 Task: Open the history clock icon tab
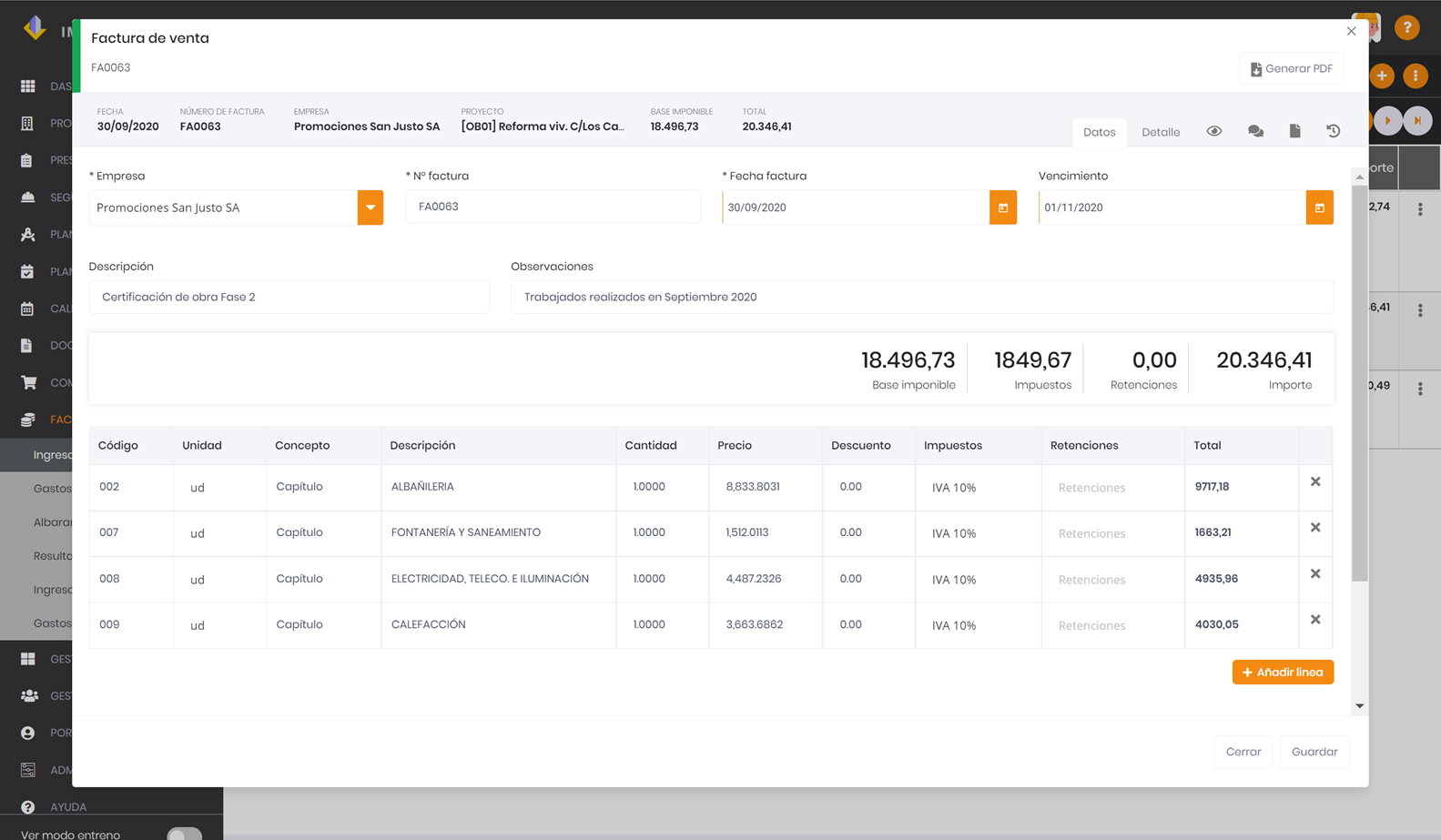1334,131
